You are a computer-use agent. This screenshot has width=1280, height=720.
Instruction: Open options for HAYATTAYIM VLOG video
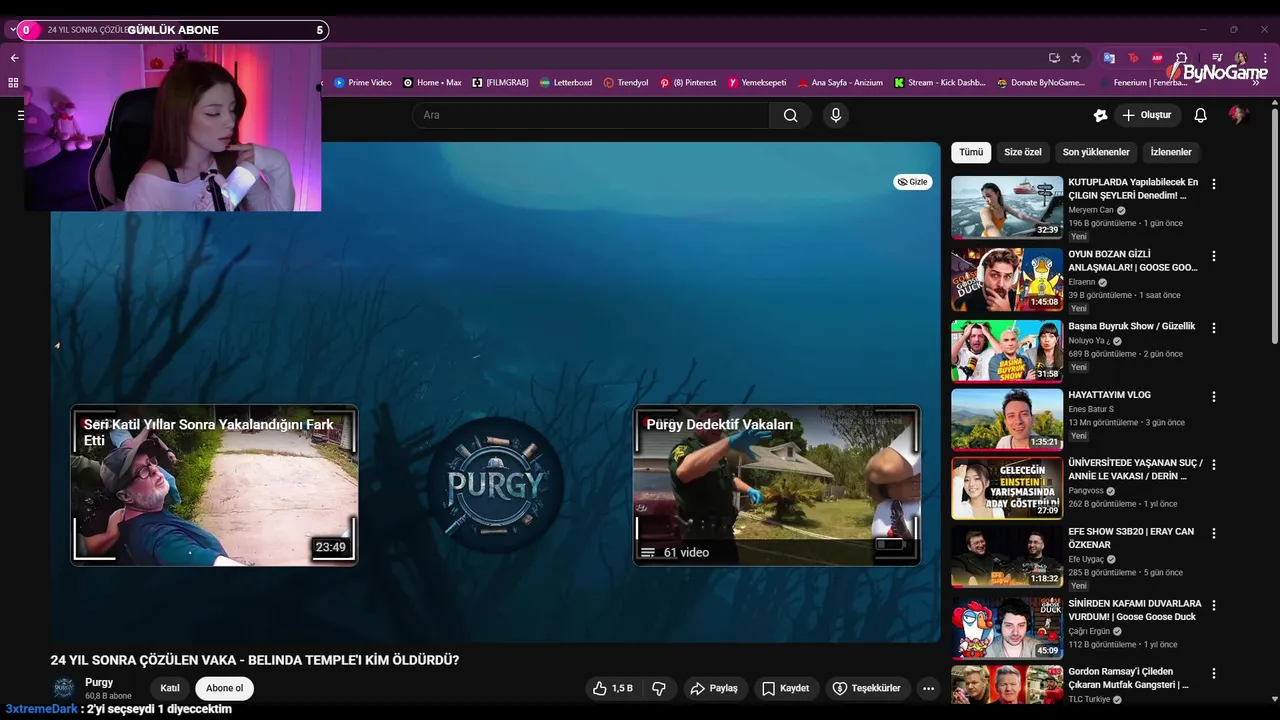(1214, 397)
